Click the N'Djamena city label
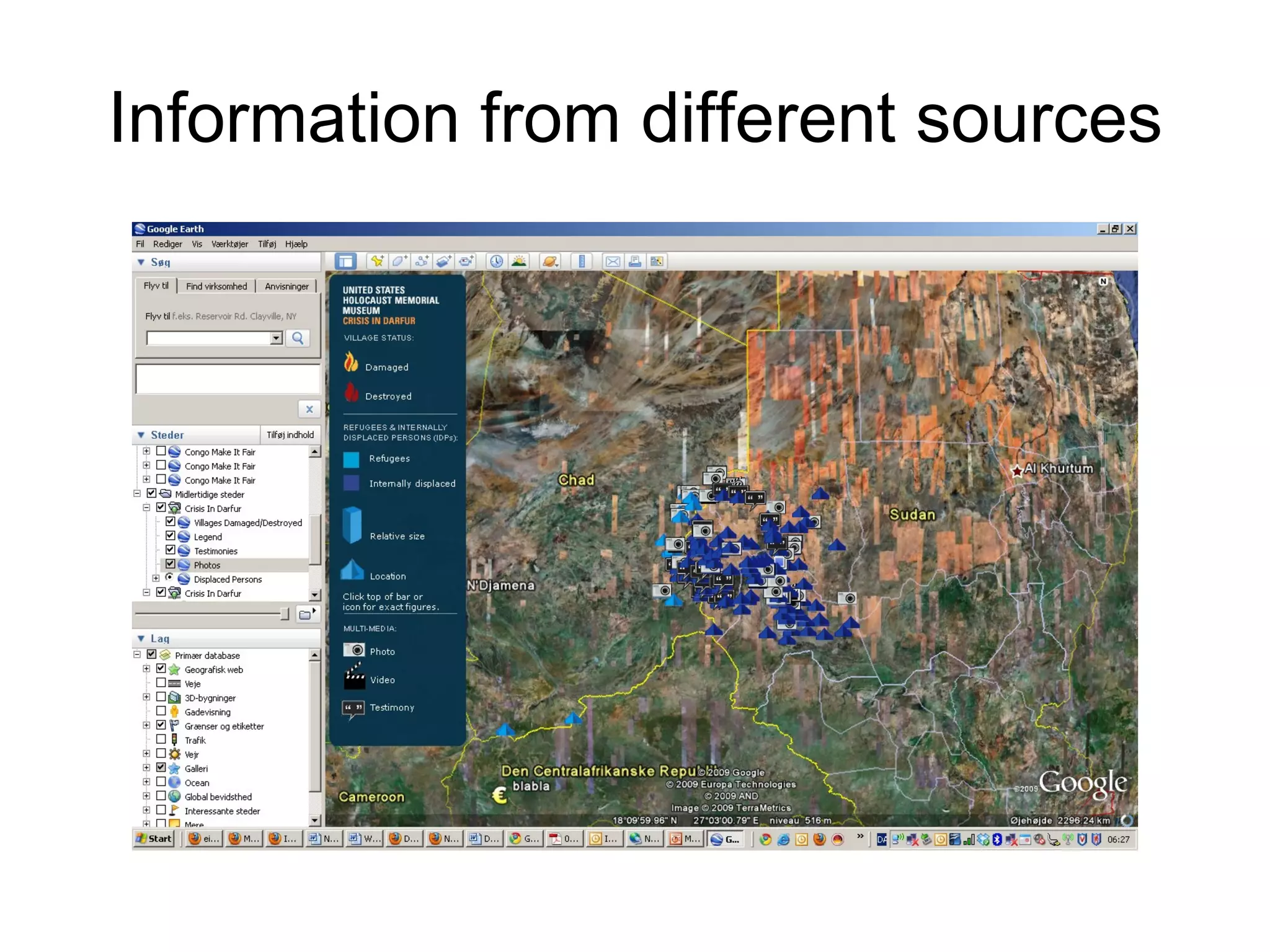Viewport: 1270px width, 952px height. pyautogui.click(x=501, y=586)
